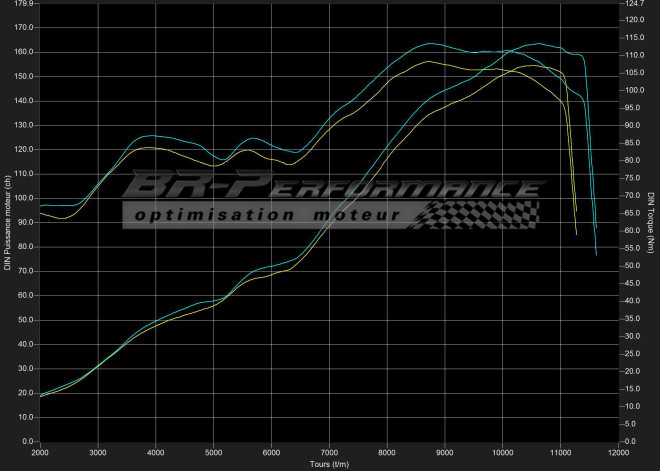The image size is (660, 471).
Task: Click the yellow torque curve start at 2000 rpm
Action: (x=42, y=213)
